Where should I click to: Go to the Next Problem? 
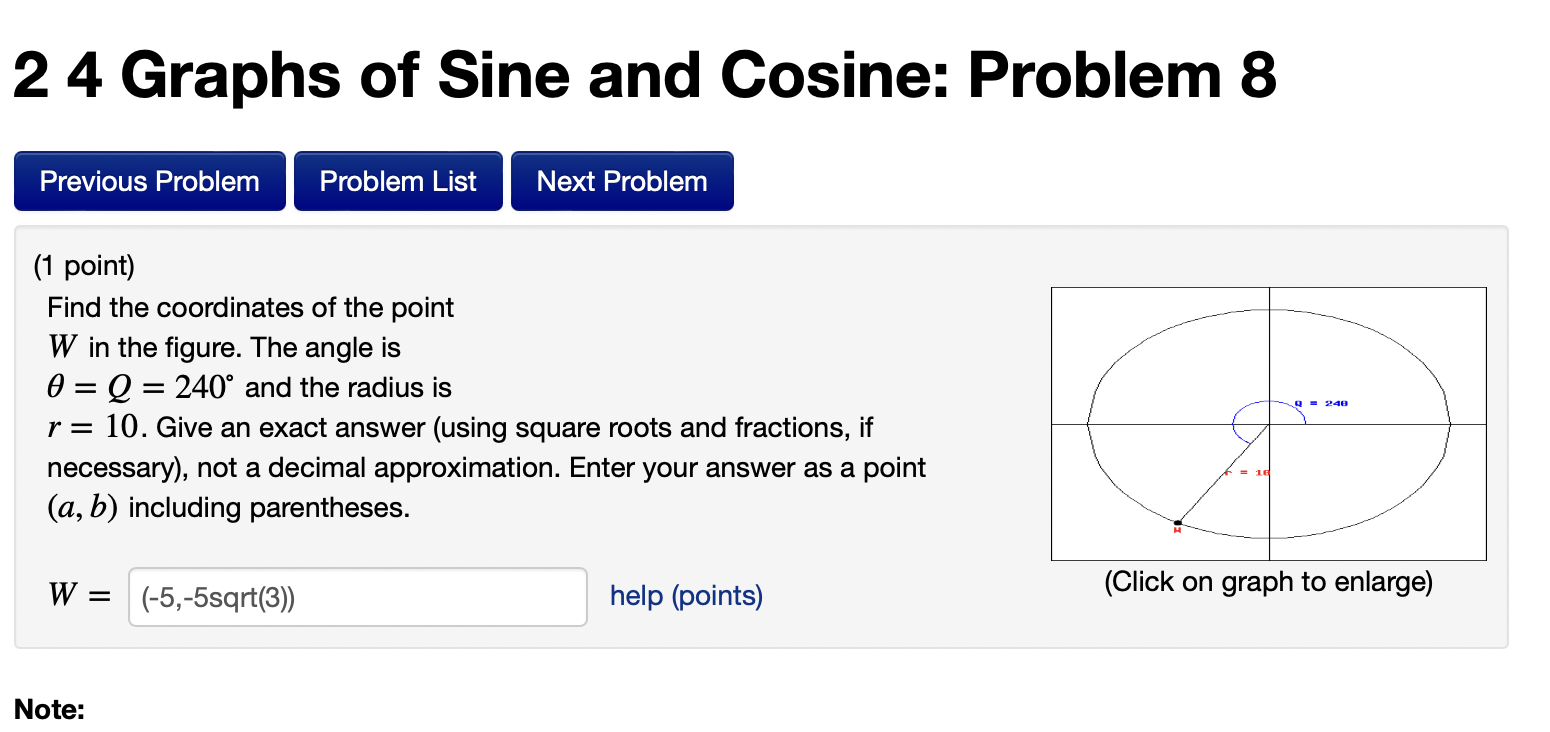(621, 181)
